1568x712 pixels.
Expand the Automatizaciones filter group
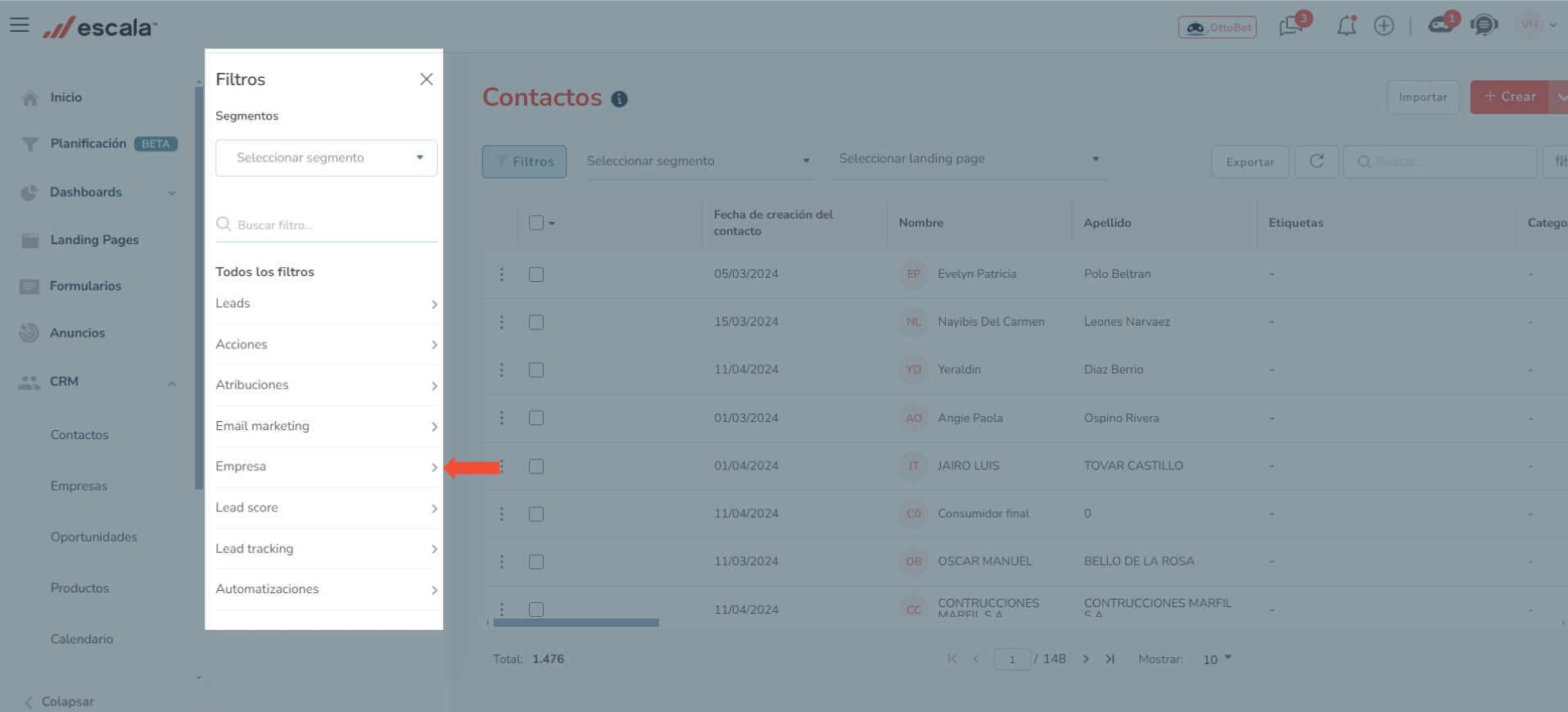326,589
